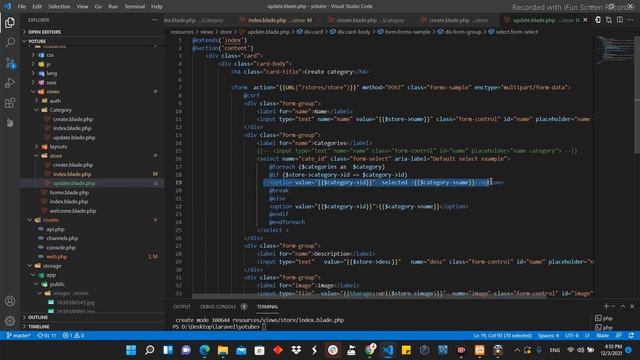Viewport: 640px width, 360px height.
Task: Close the update.blade.php store tab
Action: click(585, 20)
